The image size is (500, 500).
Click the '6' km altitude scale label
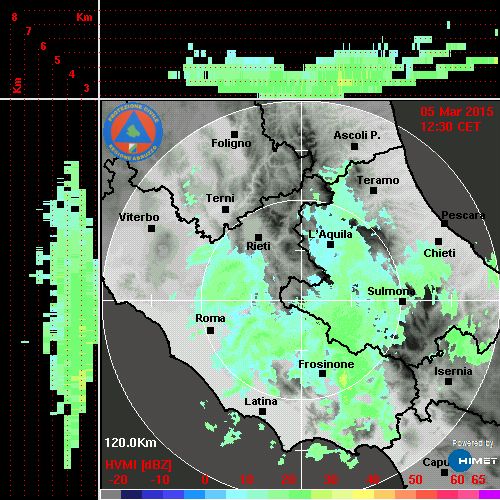(43, 46)
